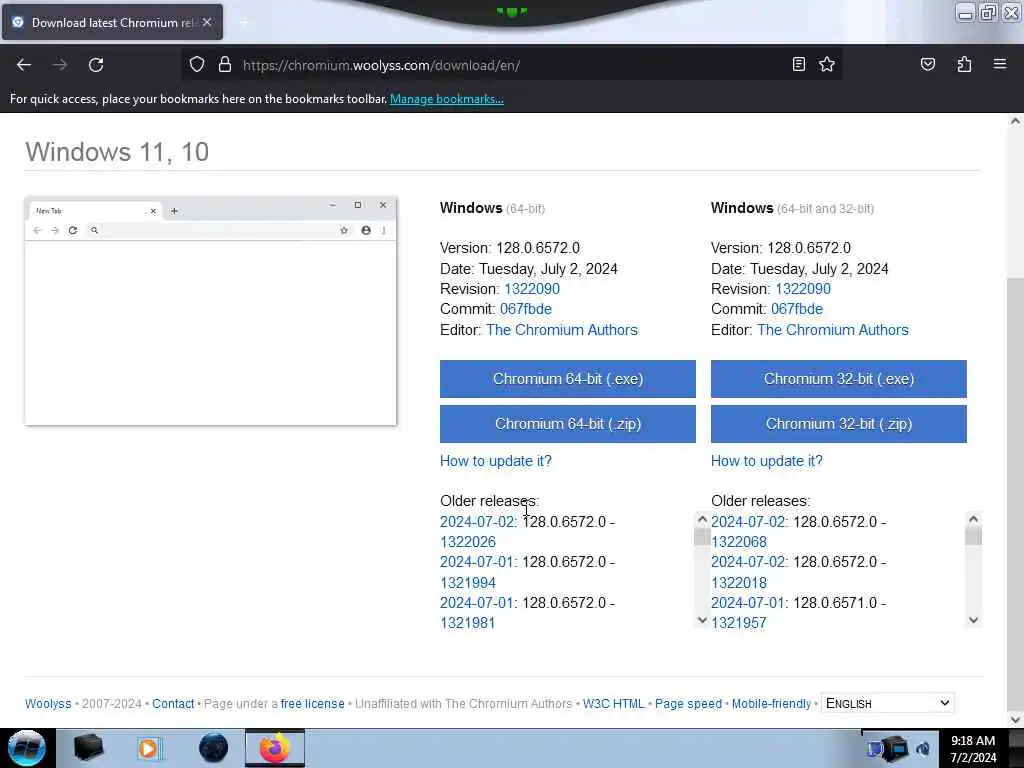Expand the English language dropdown

pos(888,703)
